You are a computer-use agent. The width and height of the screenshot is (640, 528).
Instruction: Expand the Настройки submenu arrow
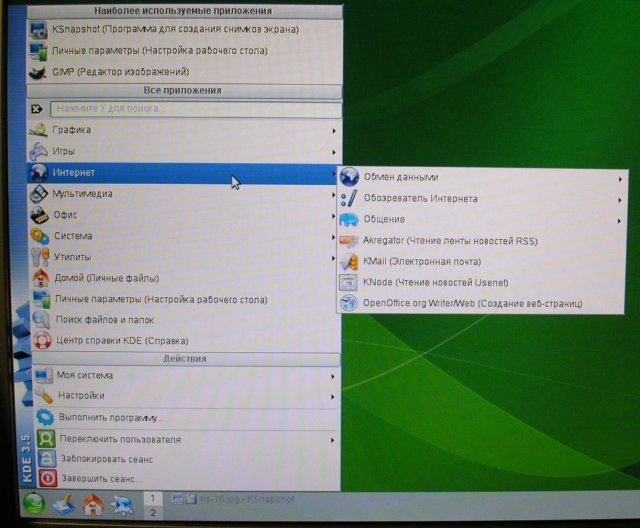[333, 397]
